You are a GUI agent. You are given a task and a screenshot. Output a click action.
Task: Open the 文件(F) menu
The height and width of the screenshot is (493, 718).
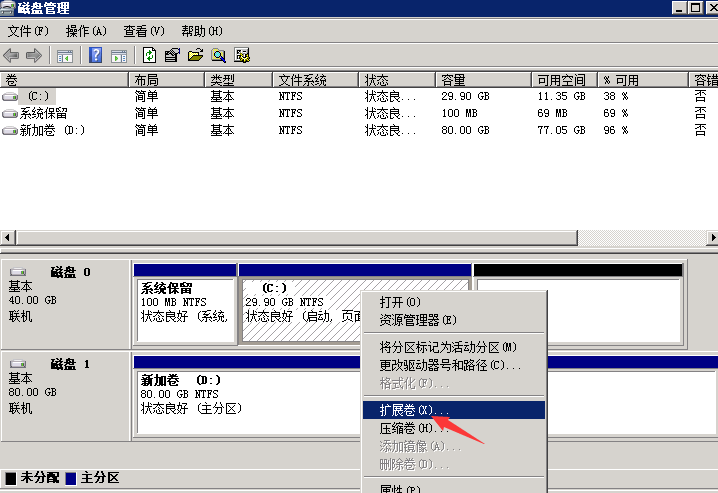[x=28, y=32]
